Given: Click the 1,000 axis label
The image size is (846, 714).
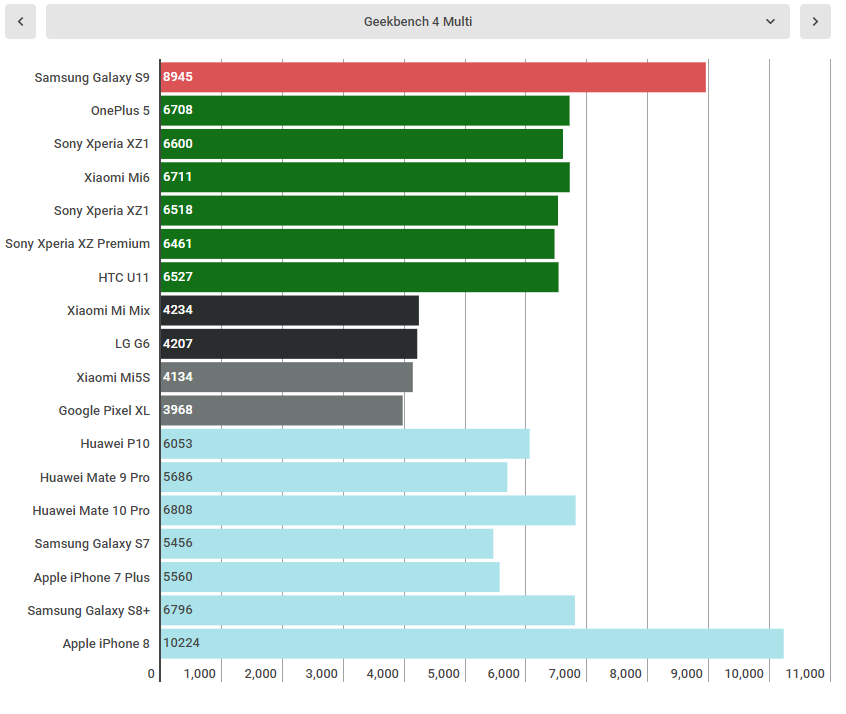Looking at the screenshot, I should click(x=200, y=674).
